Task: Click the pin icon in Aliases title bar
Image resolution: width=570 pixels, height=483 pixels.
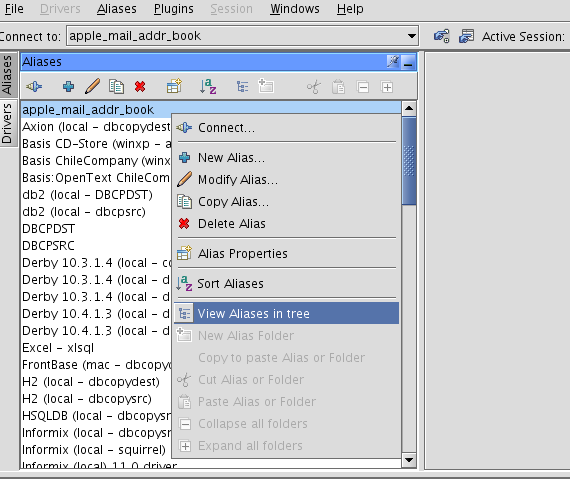Action: tap(393, 62)
